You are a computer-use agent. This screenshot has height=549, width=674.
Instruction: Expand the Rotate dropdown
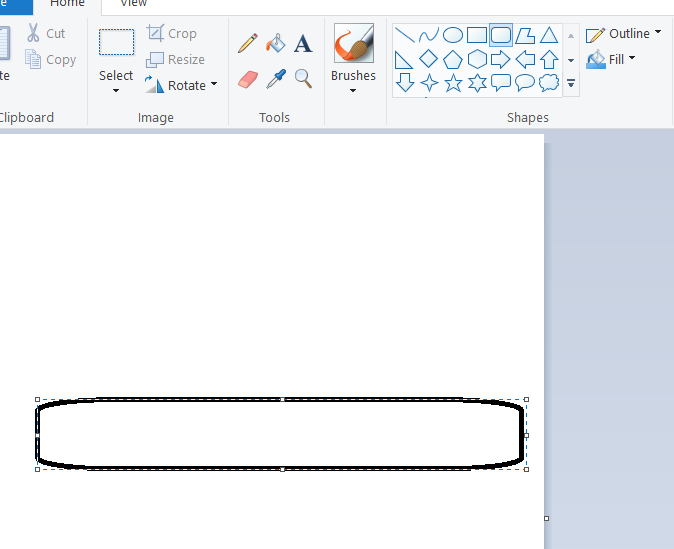[214, 84]
